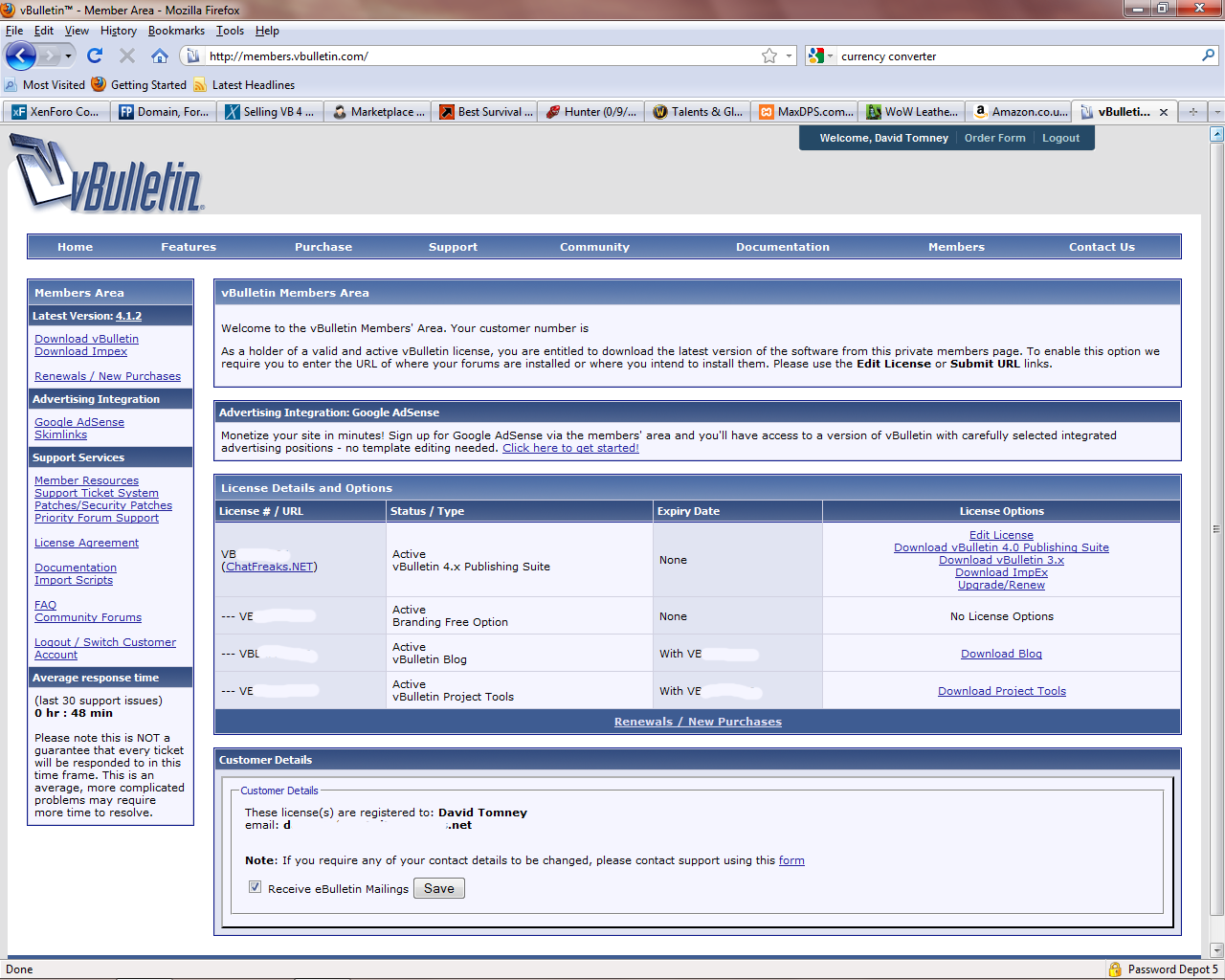The image size is (1225, 980).
Task: Switch to the Best Survival tab
Action: [x=485, y=112]
